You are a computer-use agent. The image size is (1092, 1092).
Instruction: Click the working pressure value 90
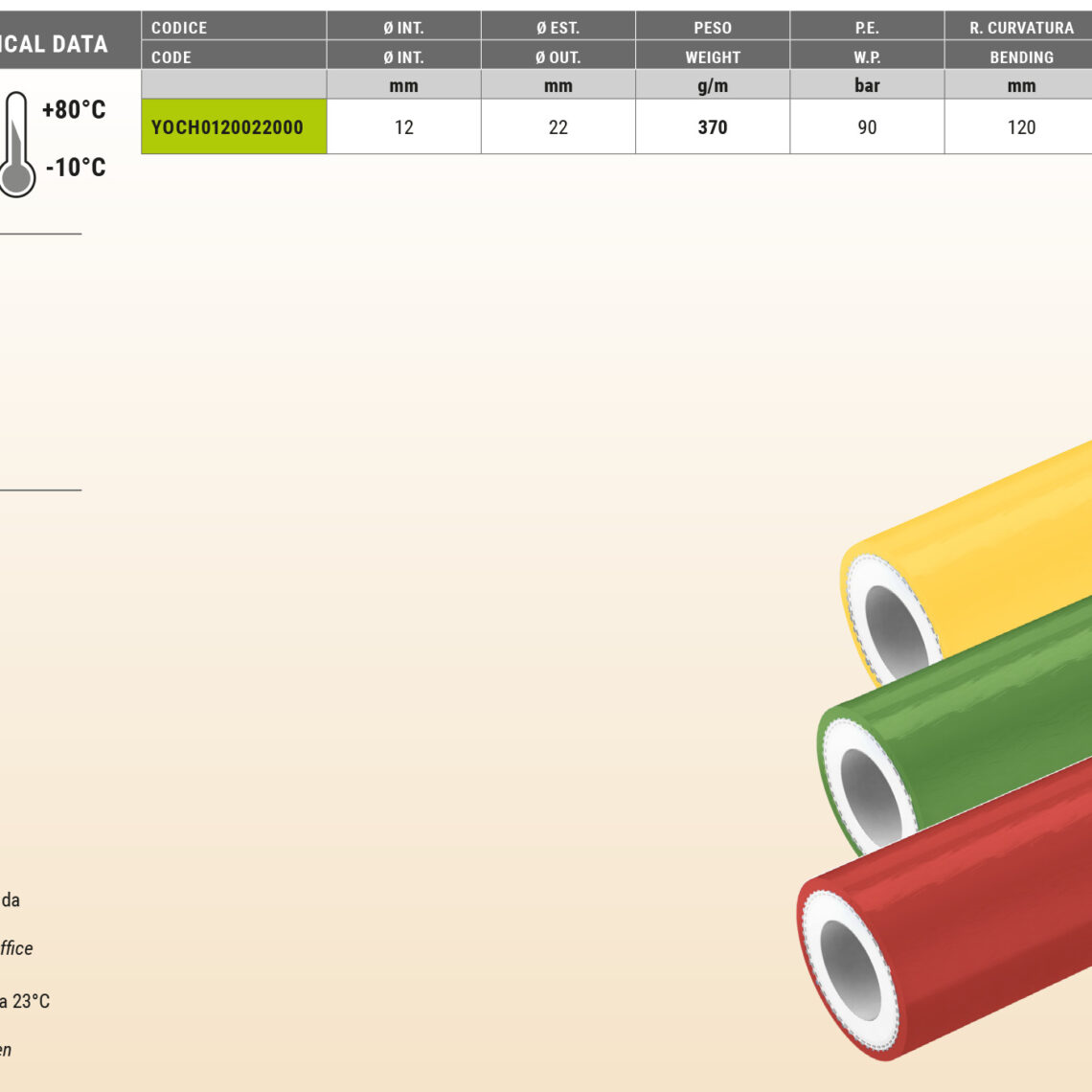point(867,126)
